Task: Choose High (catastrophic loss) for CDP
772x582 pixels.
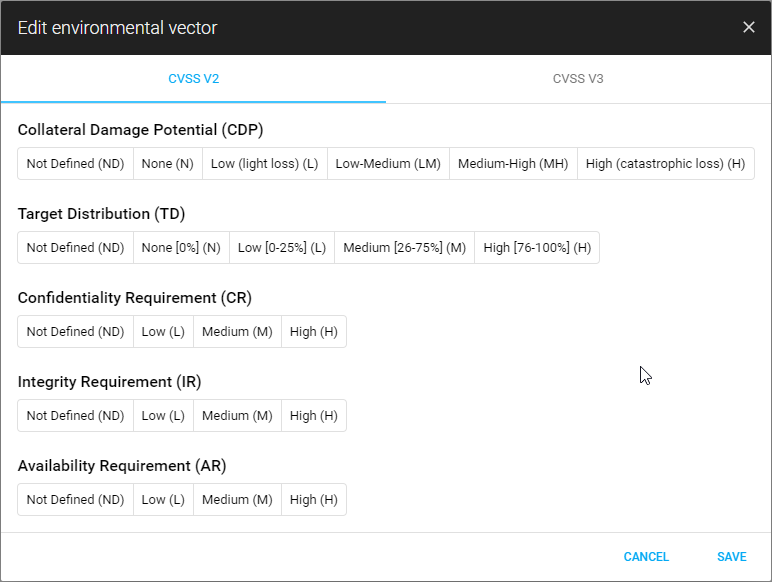Action: pos(665,164)
